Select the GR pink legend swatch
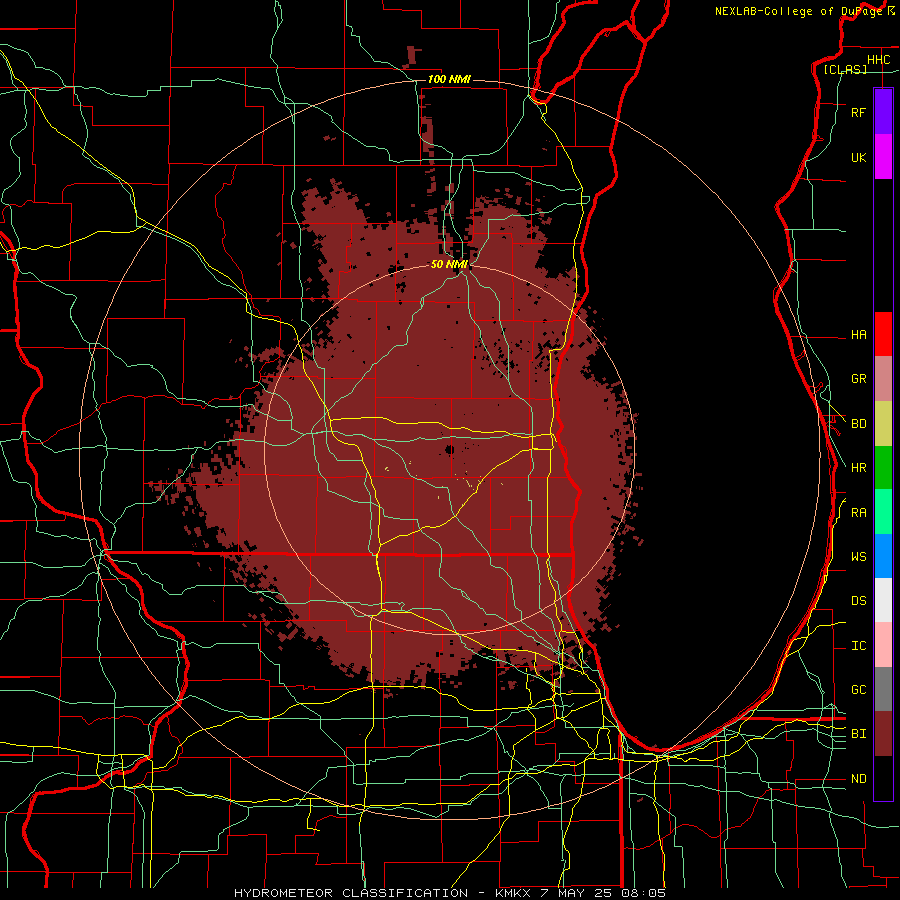 [883, 379]
